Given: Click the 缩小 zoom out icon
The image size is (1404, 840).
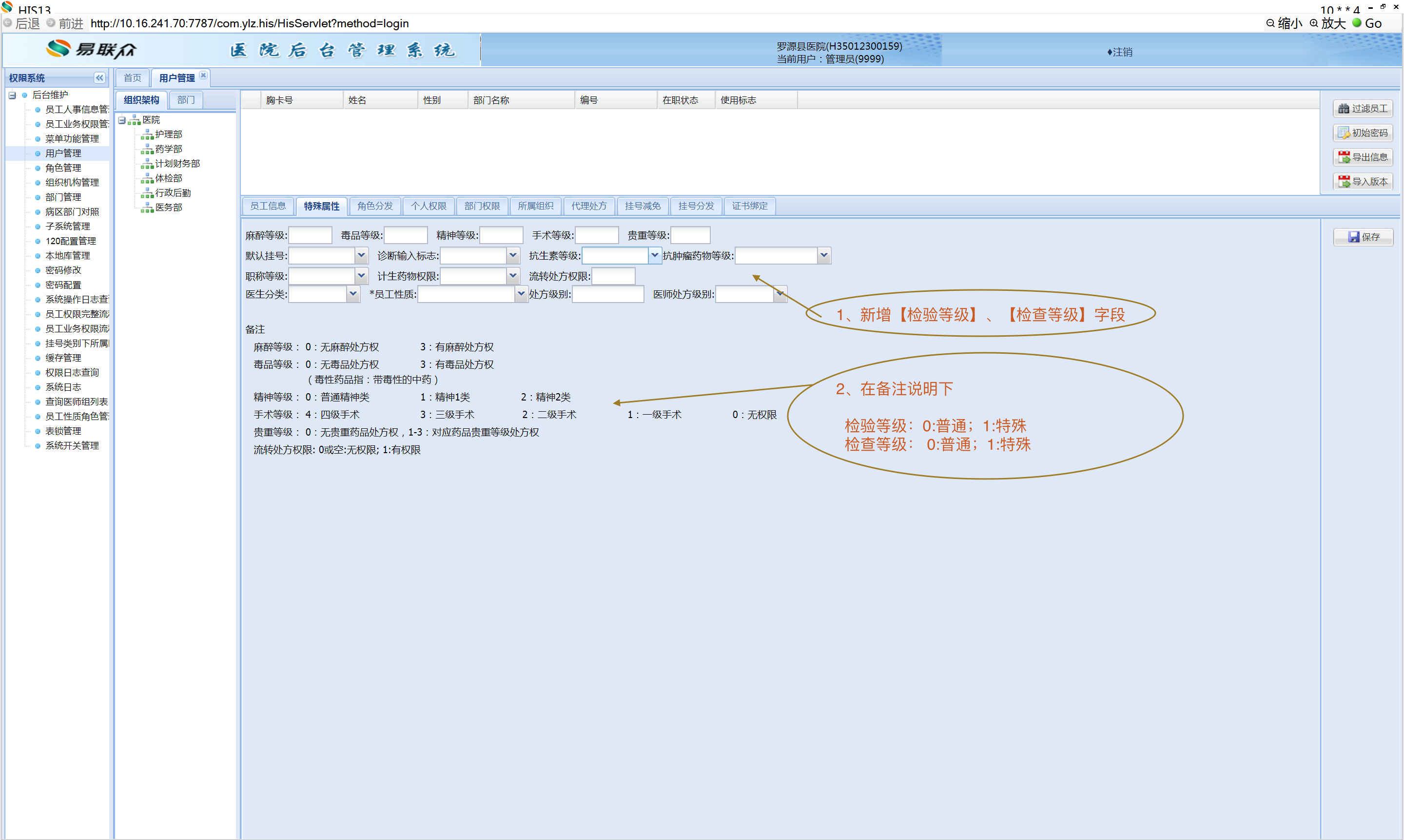Looking at the screenshot, I should [x=1270, y=23].
